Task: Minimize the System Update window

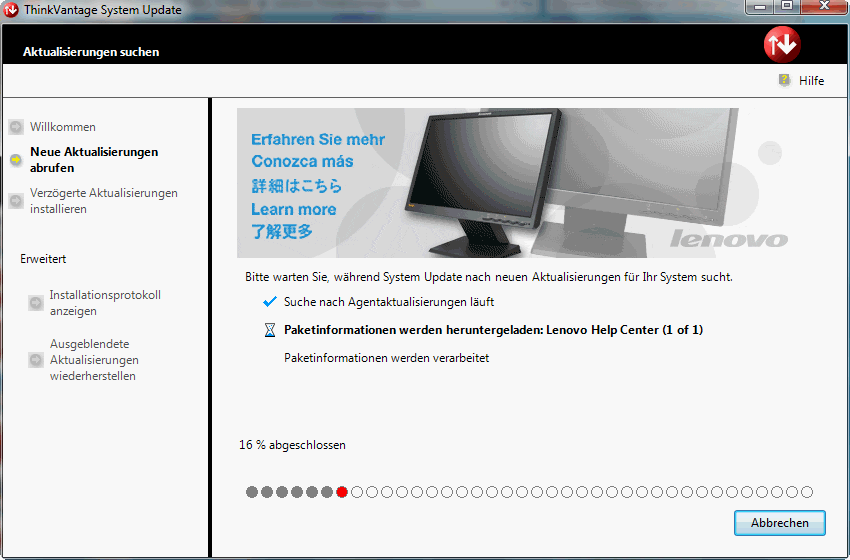Action: 760,7
